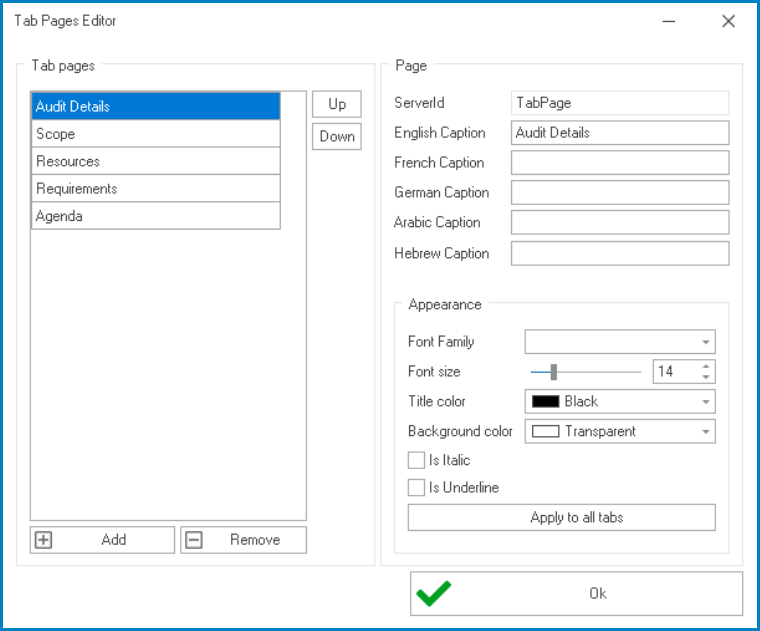Select the Audit Details tab page
760x631 pixels.
(156, 106)
